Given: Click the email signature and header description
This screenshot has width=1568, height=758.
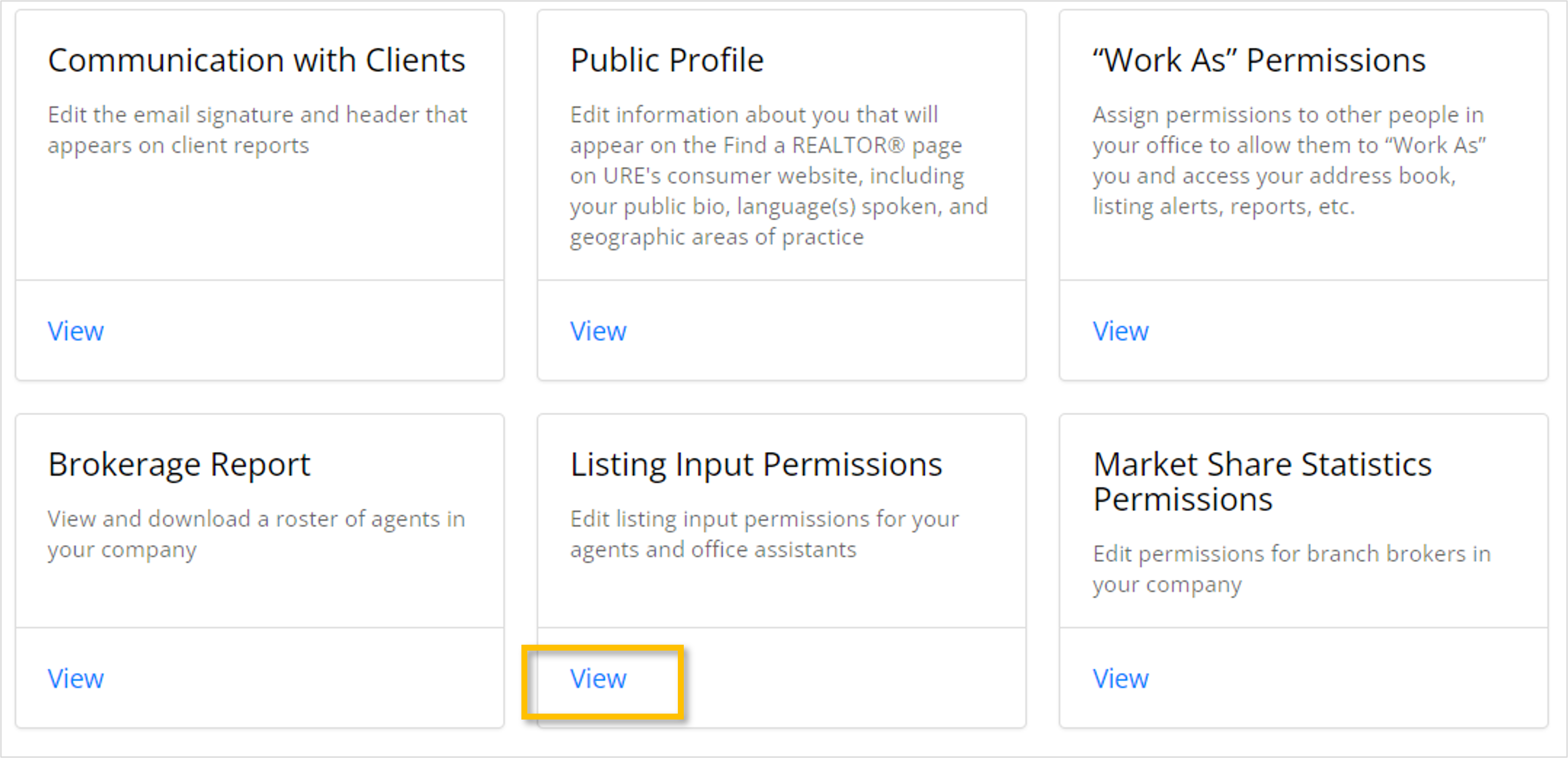Looking at the screenshot, I should tap(257, 130).
